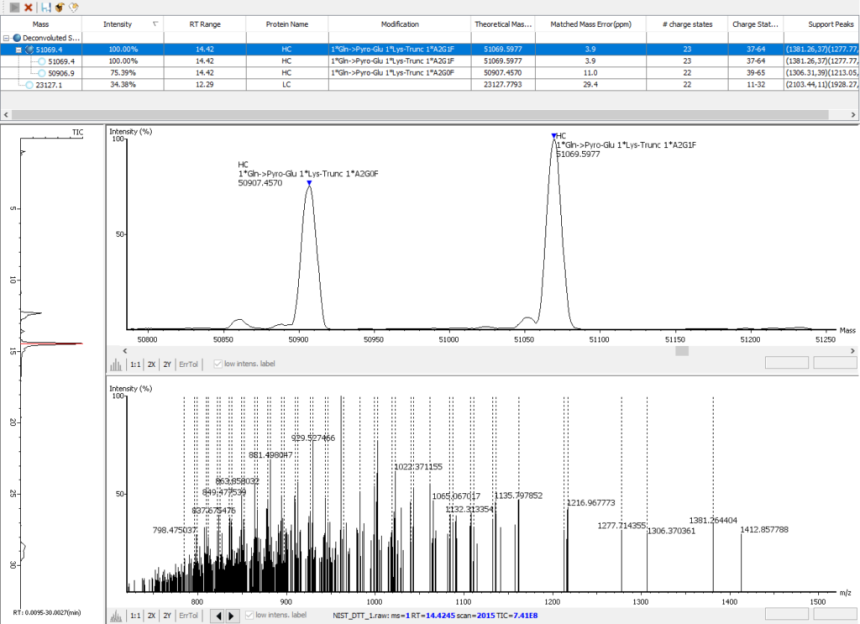
Task: Click the bird-shaped icon on the top toolbar
Action: 60,7
